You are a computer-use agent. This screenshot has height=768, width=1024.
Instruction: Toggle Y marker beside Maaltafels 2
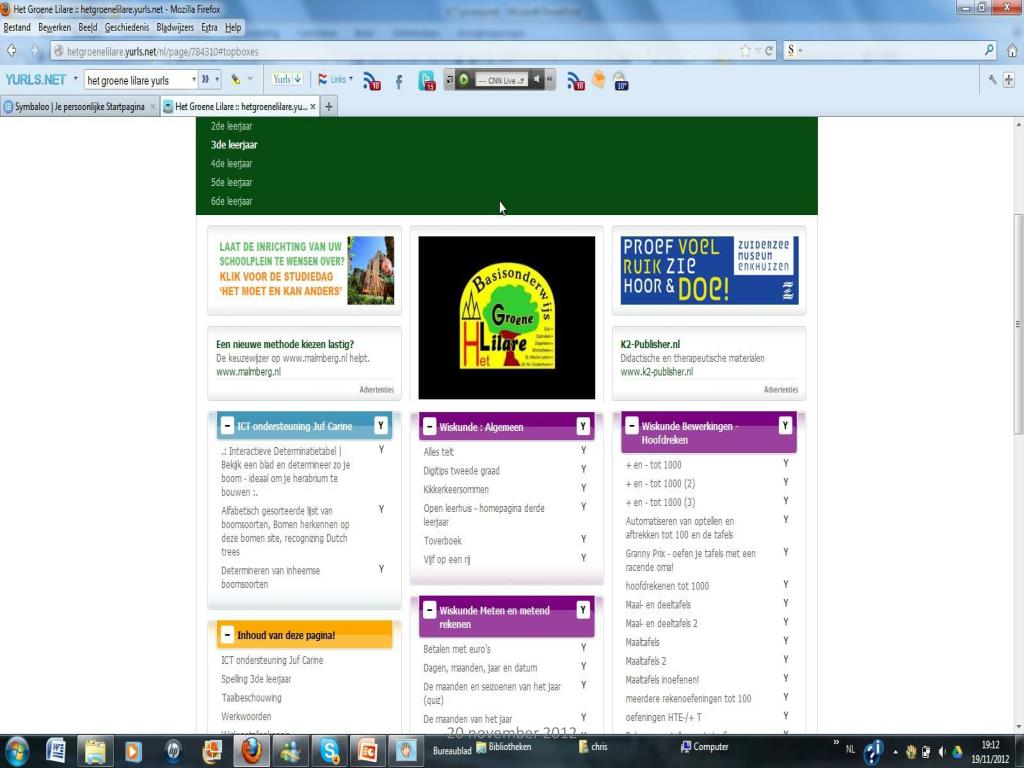pos(786,660)
